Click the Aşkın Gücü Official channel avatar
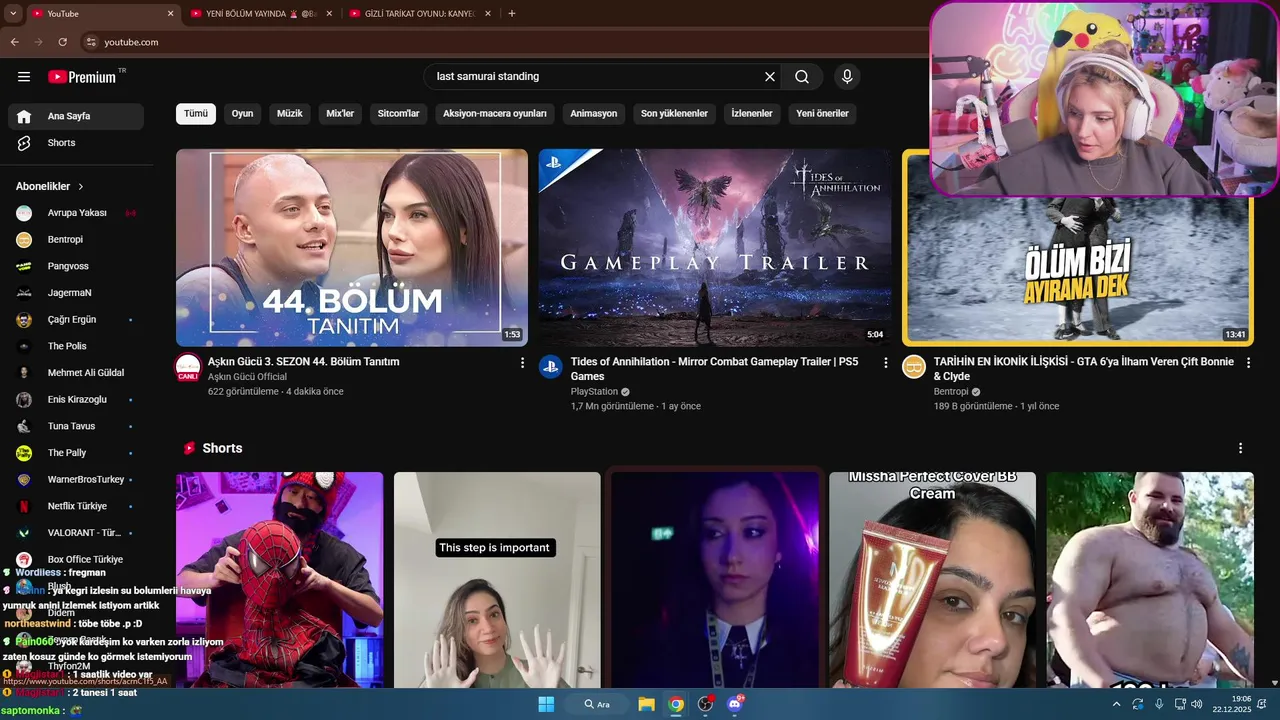1280x720 pixels. point(188,367)
